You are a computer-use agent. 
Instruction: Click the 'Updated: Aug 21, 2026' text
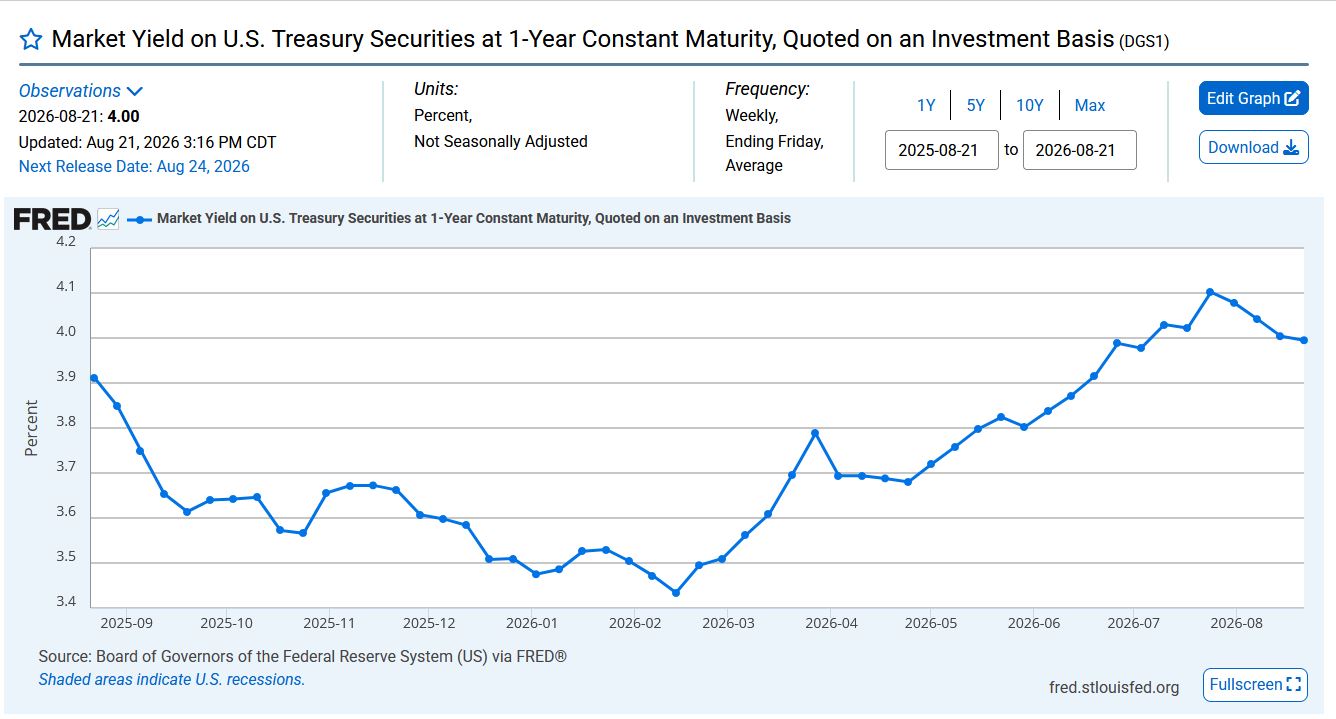tap(148, 142)
